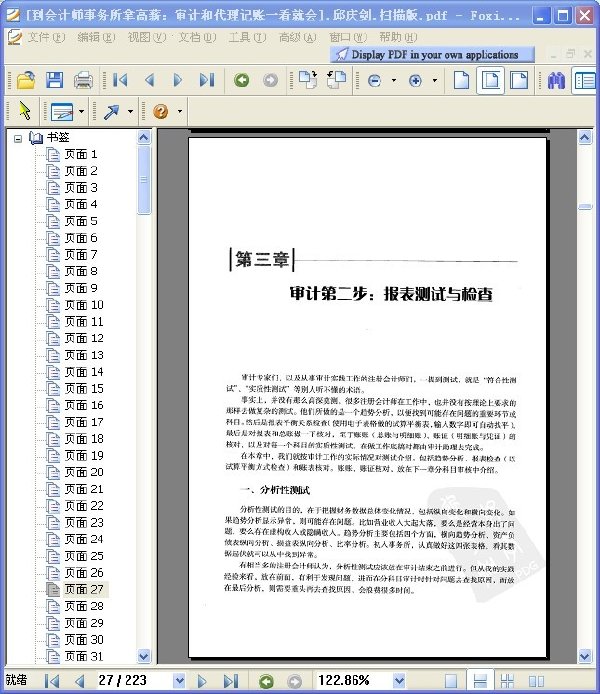Viewport: 600px width, 694px height.
Task: Open the 帮助 menu
Action: pos(398,37)
